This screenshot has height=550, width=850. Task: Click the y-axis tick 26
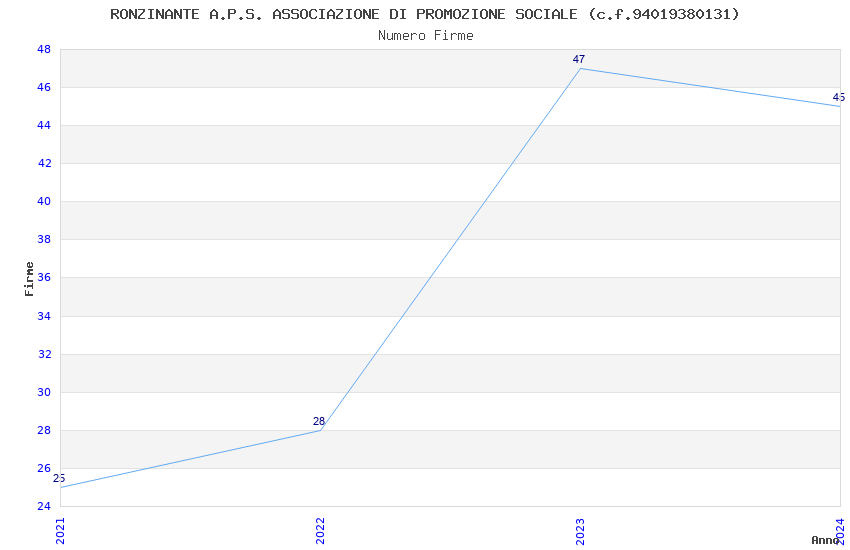click(44, 468)
